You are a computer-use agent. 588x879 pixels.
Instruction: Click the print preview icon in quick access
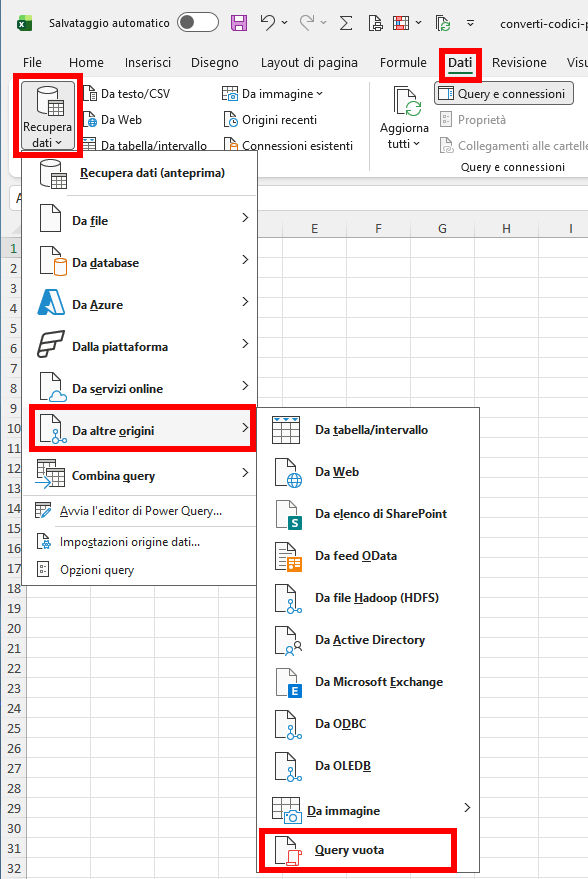[x=375, y=23]
